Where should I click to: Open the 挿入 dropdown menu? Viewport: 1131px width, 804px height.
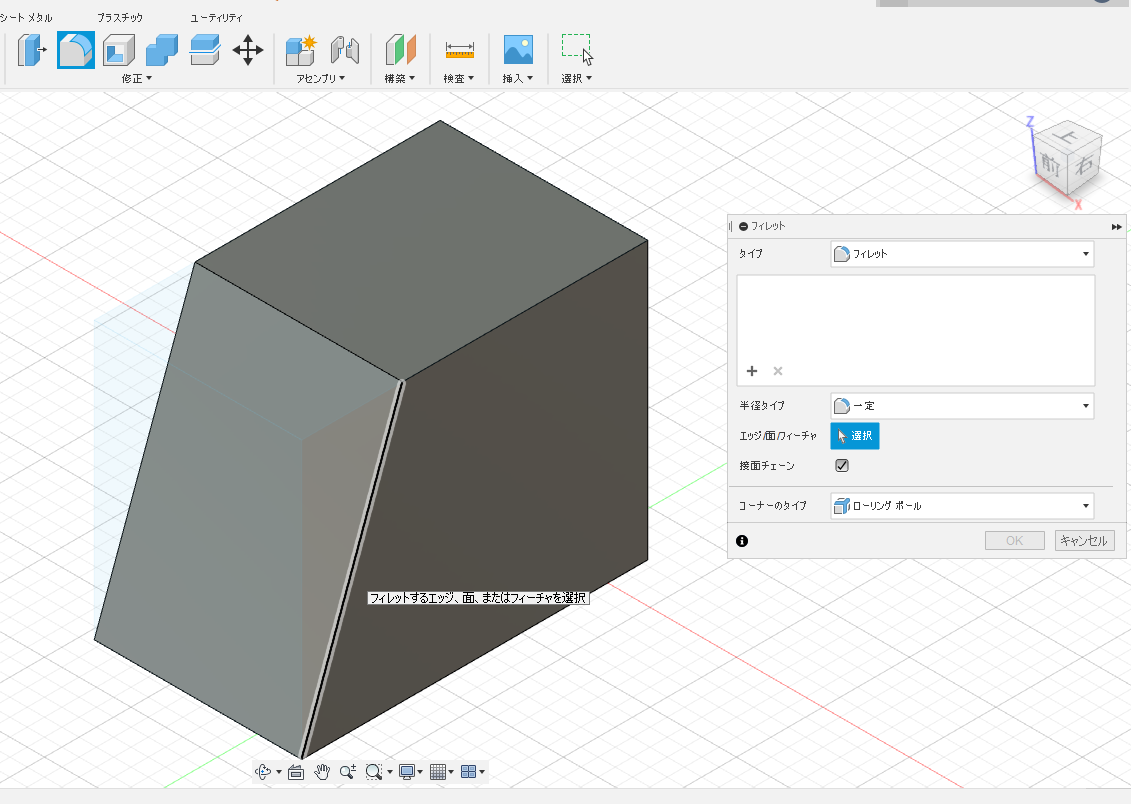tap(518, 79)
